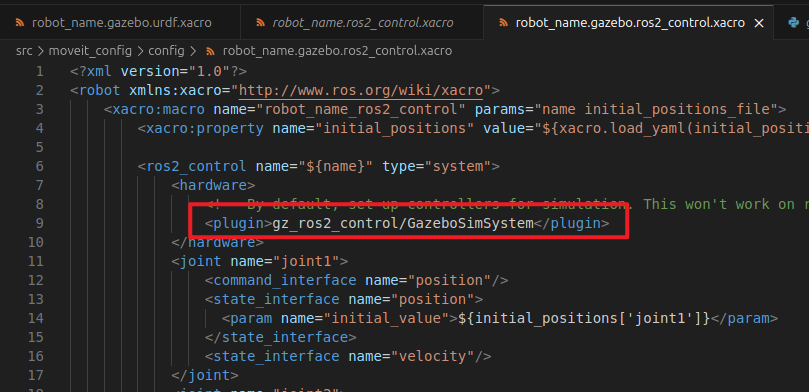This screenshot has height=392, width=809.
Task: Click line number 6 in gutter
Action: pyautogui.click(x=40, y=166)
